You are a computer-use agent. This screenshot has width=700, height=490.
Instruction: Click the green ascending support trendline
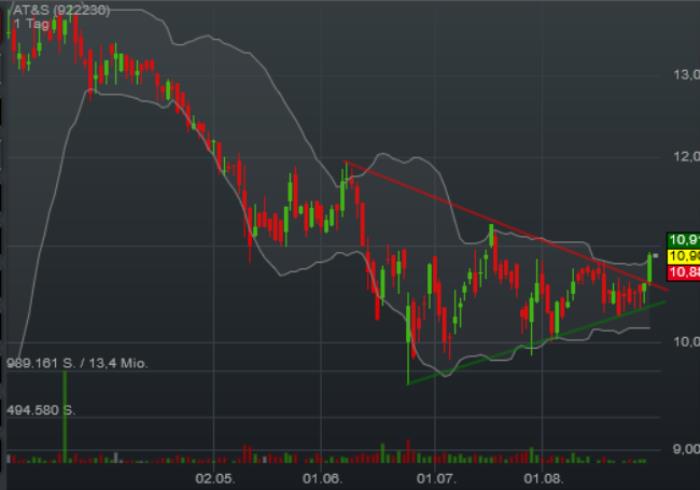coord(537,343)
